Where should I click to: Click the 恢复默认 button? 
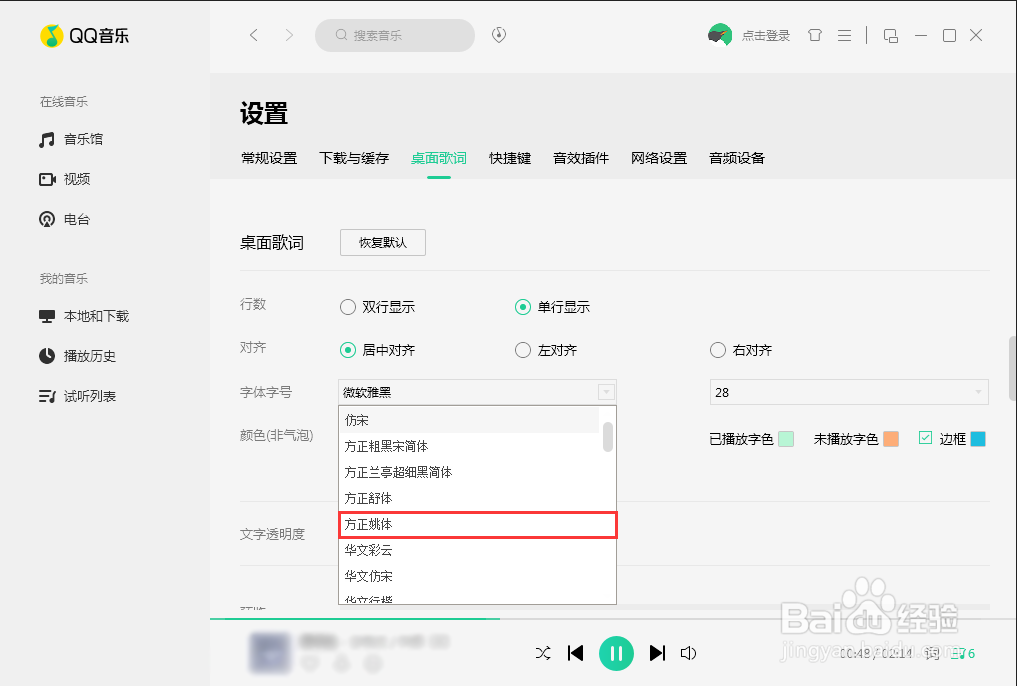[382, 242]
